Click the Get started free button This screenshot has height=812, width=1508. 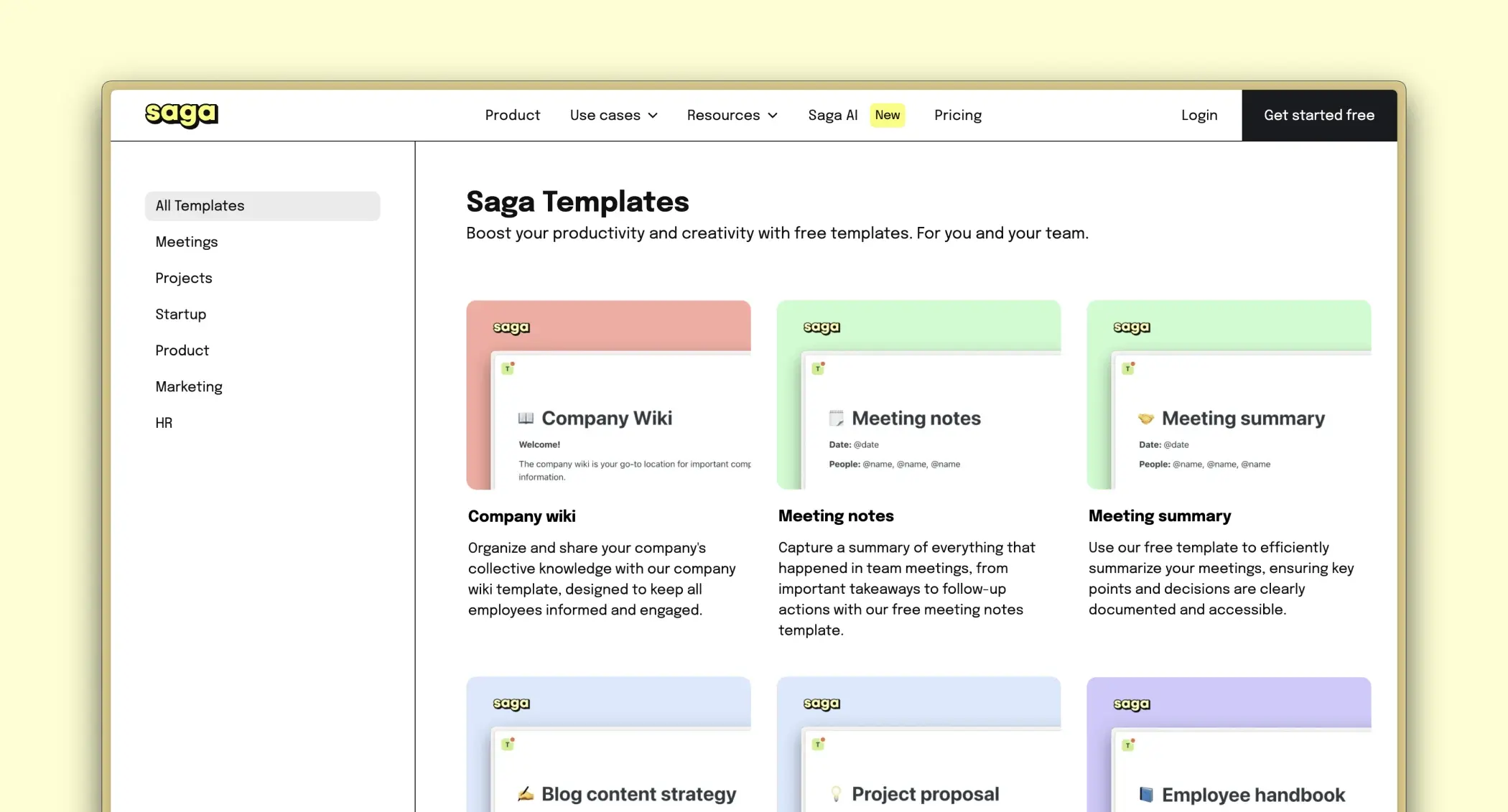click(1319, 115)
